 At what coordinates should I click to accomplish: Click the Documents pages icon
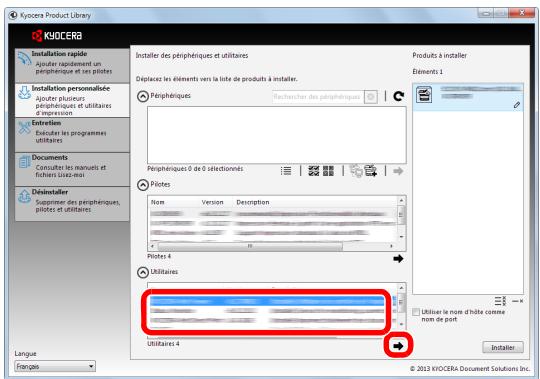click(24, 162)
